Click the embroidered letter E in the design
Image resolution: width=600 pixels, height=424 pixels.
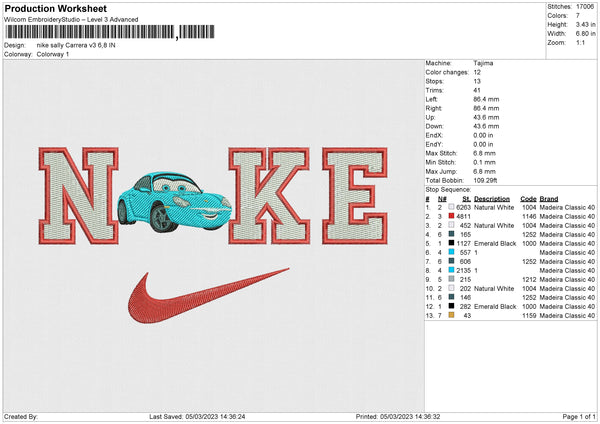pyautogui.click(x=355, y=196)
